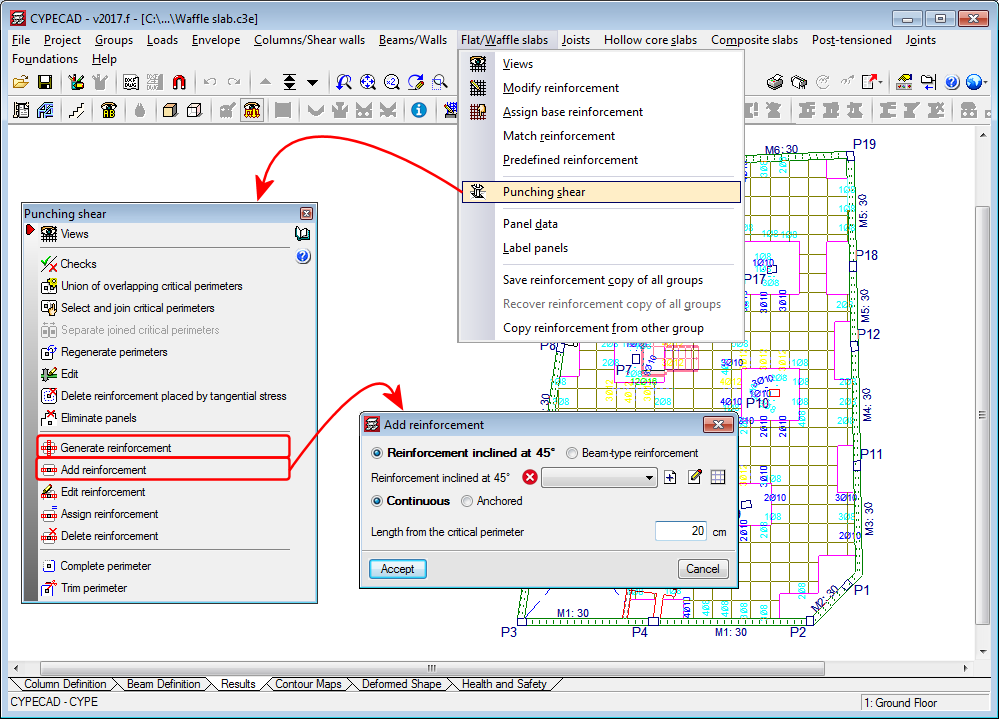This screenshot has width=999, height=719.
Task: Click the printer icon in the toolbar
Action: pos(775,82)
